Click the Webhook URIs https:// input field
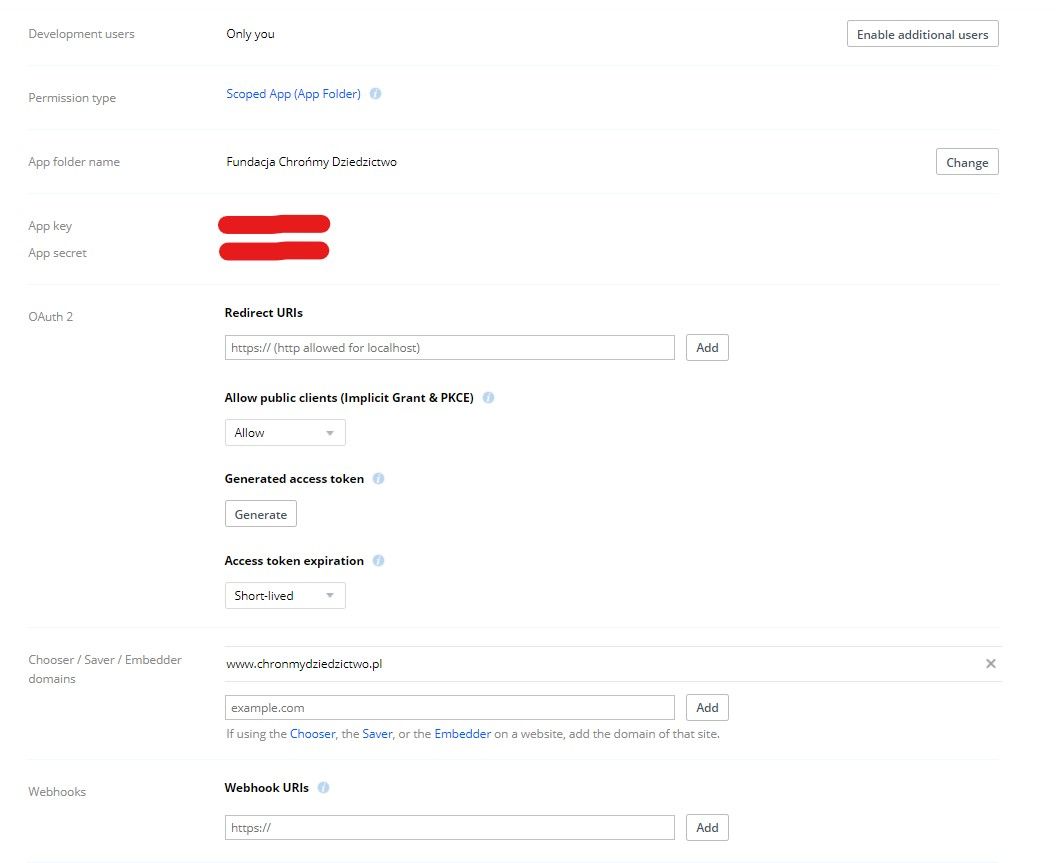Viewport: 1056px width, 863px height. (450, 828)
